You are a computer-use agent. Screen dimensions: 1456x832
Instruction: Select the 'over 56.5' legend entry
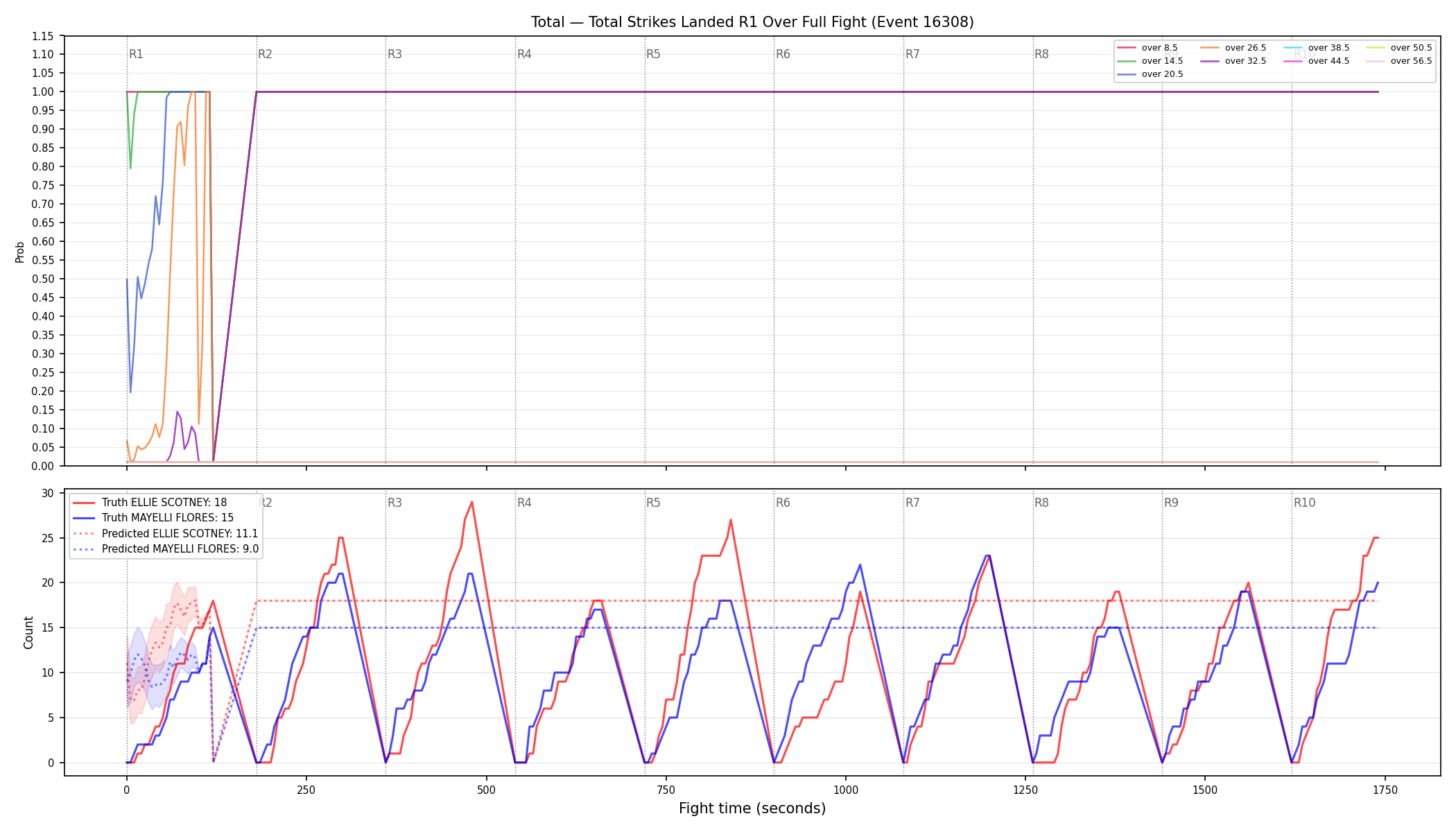(x=1399, y=61)
